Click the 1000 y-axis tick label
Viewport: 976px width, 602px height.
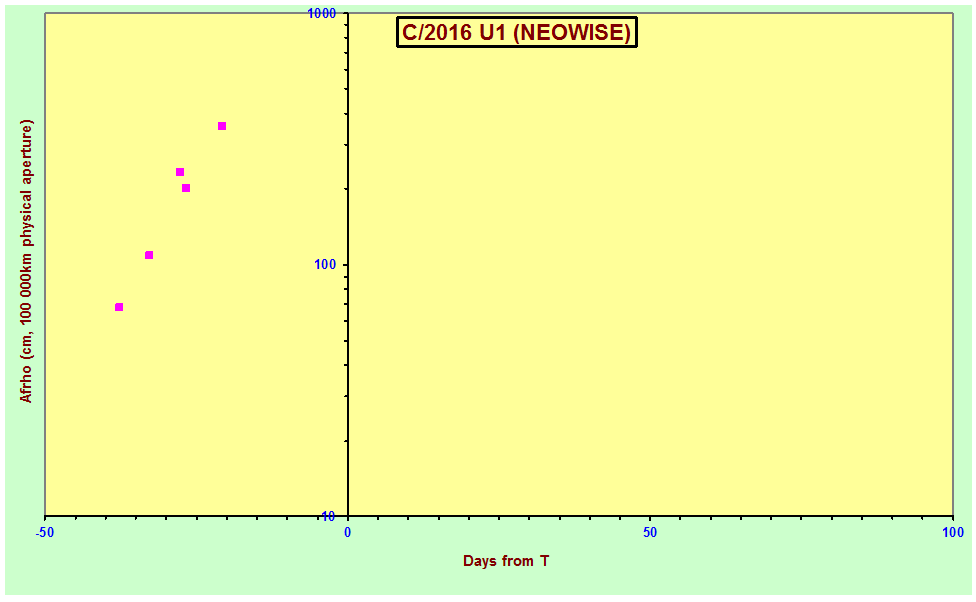(x=322, y=14)
